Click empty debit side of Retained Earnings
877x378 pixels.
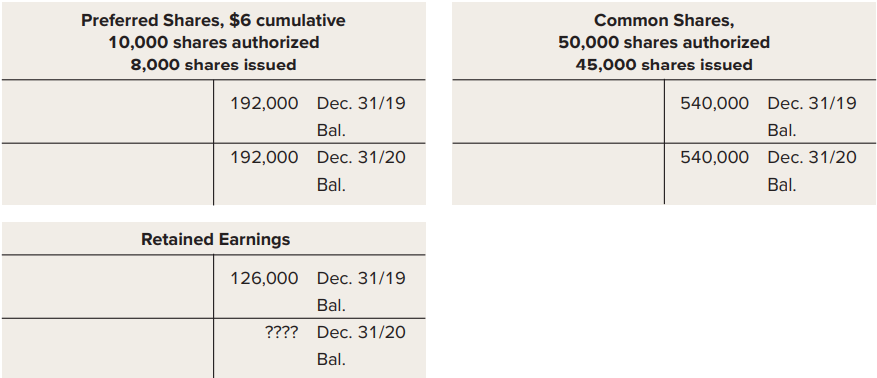coord(107,316)
